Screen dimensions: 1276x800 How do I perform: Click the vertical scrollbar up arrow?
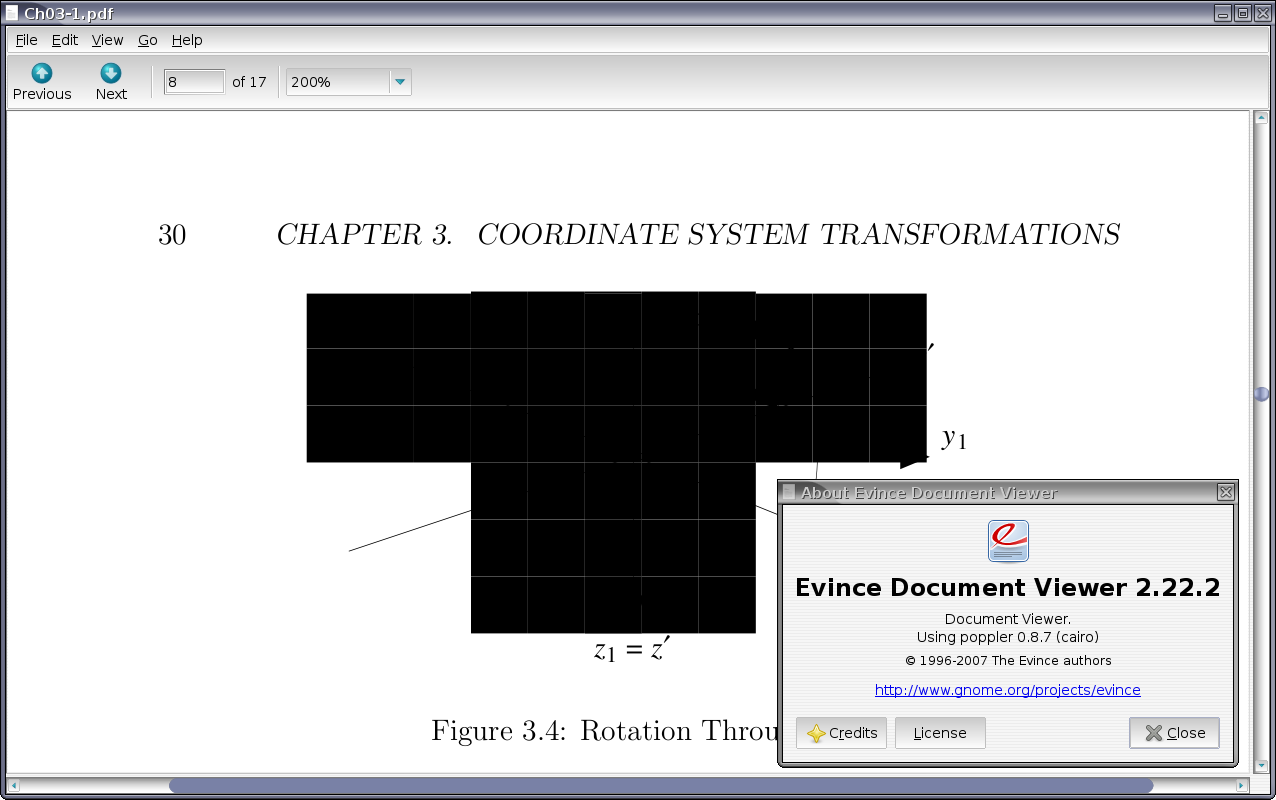coord(1261,118)
